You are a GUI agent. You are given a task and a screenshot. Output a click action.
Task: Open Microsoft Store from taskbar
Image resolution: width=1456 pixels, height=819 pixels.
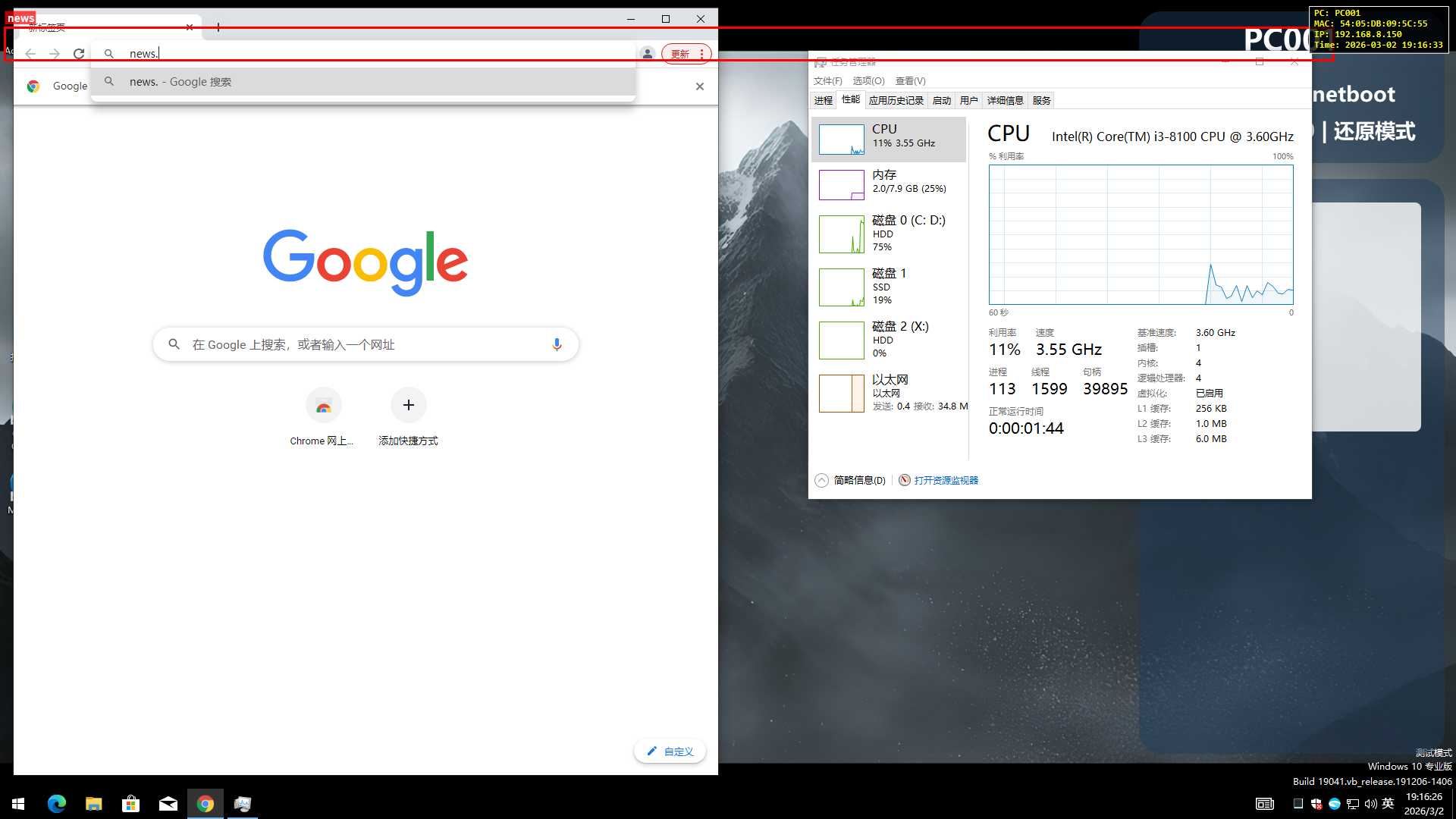tap(130, 804)
